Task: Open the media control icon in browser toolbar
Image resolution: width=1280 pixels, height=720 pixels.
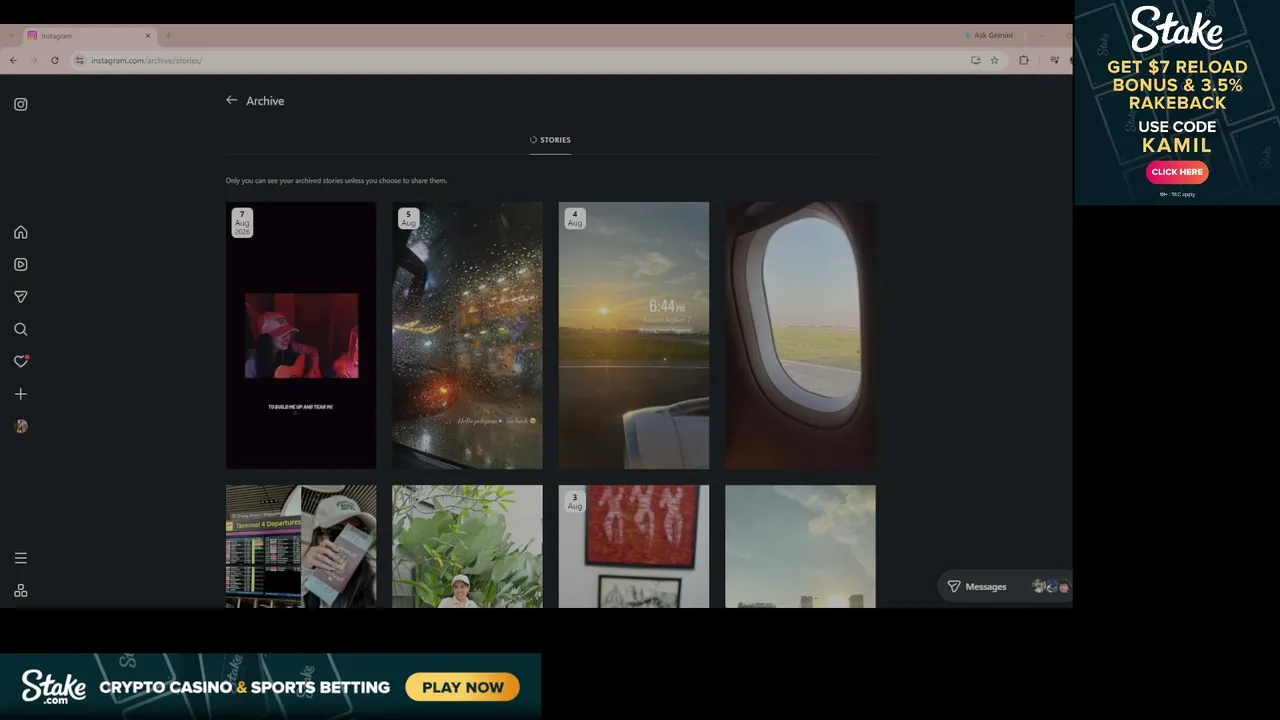Action: pos(1054,60)
